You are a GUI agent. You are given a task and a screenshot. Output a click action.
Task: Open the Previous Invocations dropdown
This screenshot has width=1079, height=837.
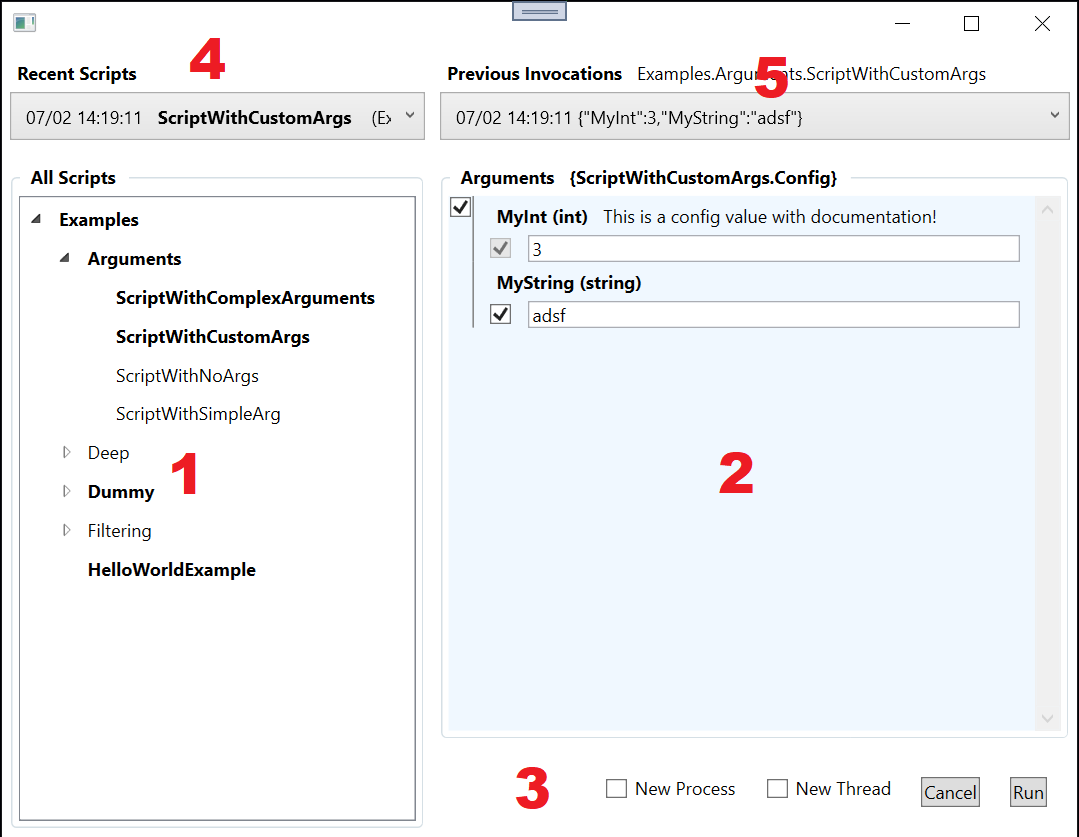tap(755, 116)
